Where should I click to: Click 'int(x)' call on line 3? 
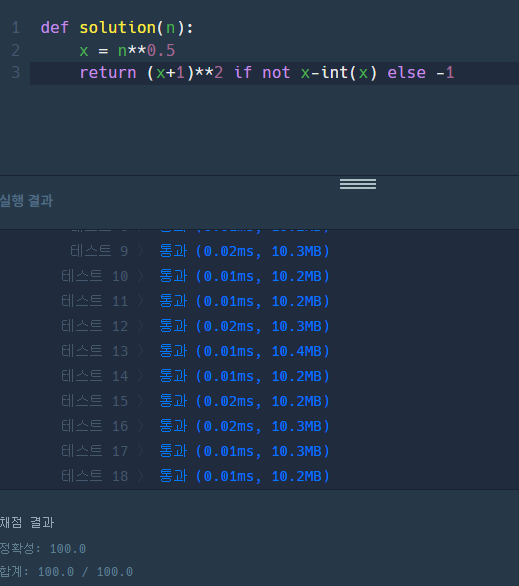point(349,73)
